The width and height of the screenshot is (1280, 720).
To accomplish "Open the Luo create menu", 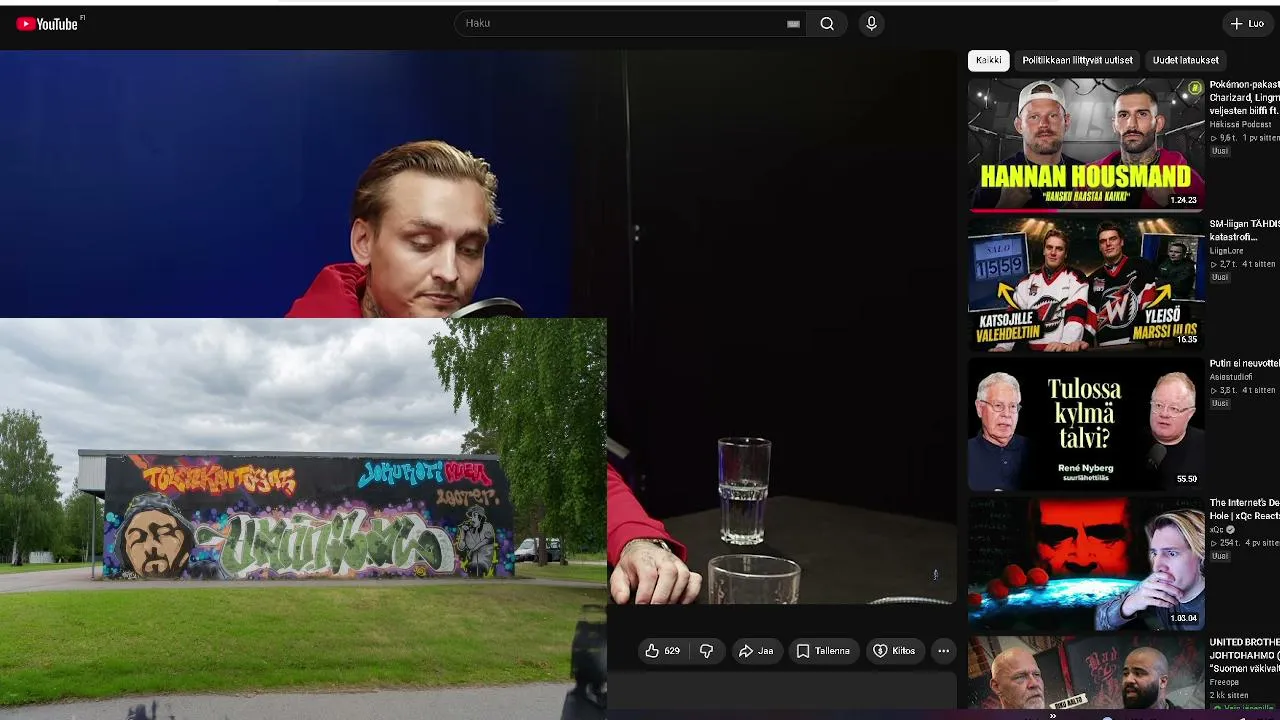I will coord(1248,24).
